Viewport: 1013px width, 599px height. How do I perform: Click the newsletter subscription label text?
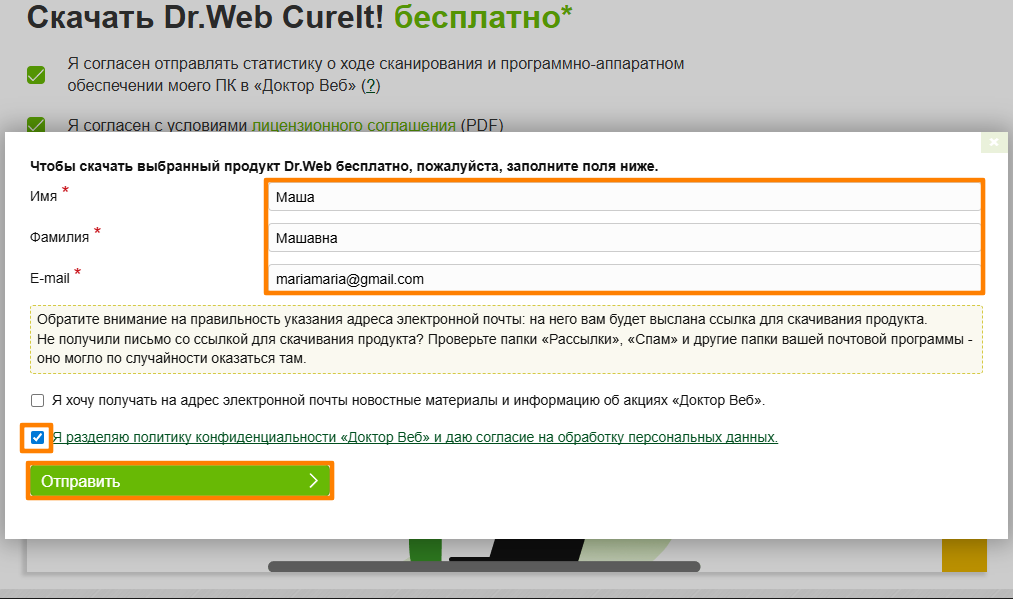[408, 401]
